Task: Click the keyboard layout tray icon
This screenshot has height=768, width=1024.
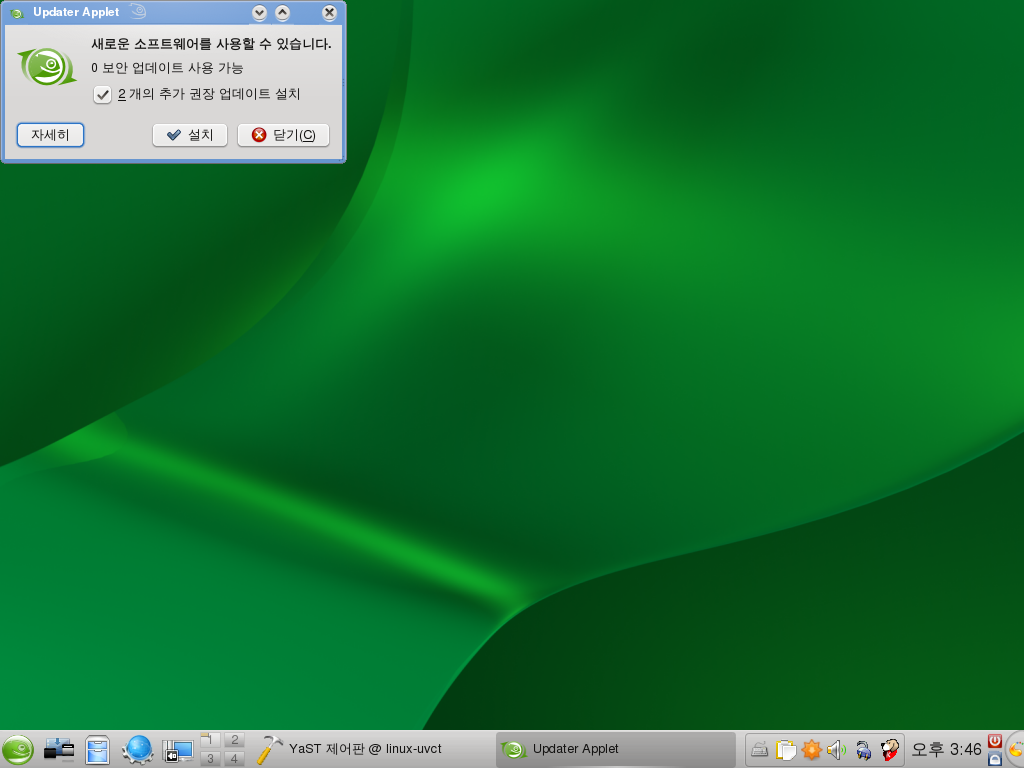Action: point(759,750)
